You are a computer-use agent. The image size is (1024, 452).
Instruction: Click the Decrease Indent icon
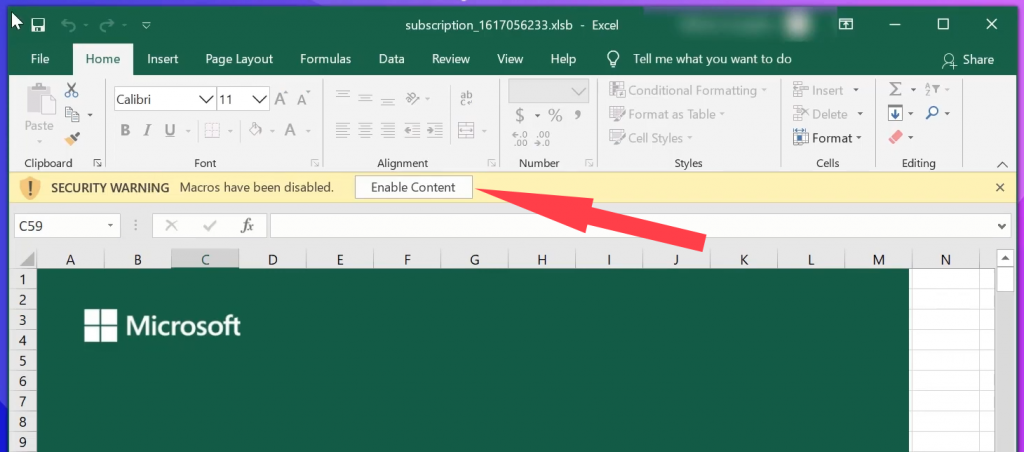(411, 130)
